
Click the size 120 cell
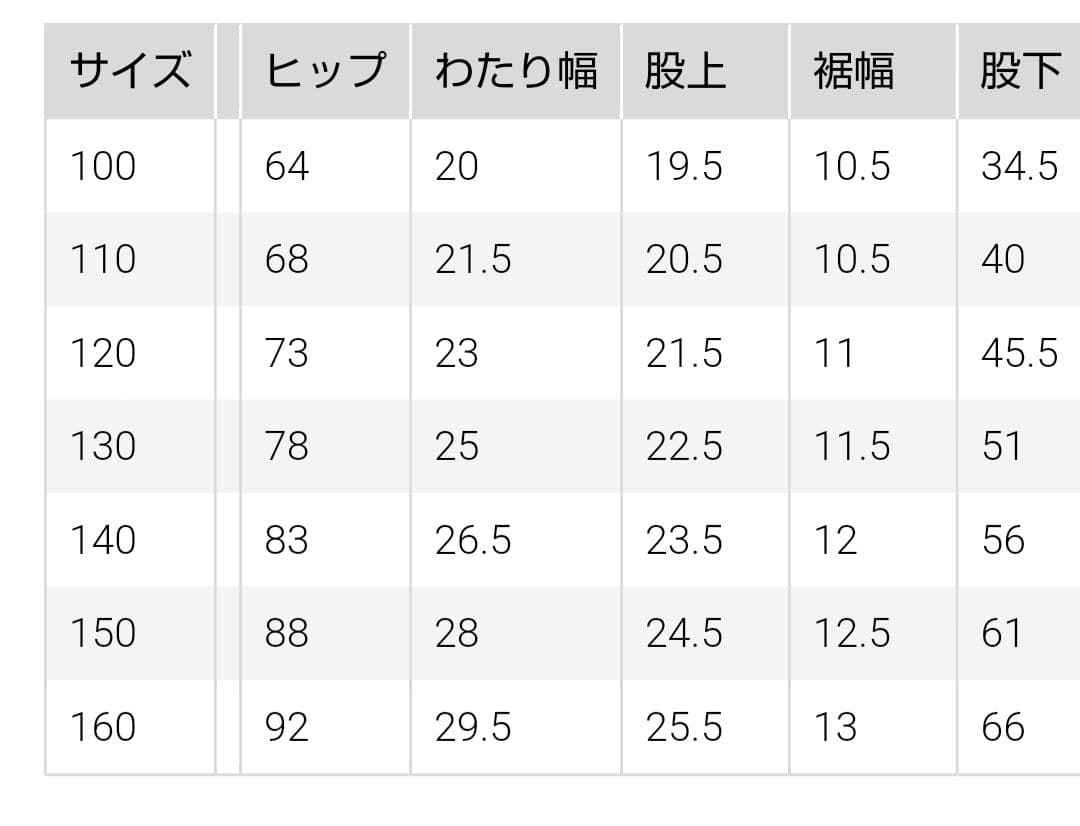click(102, 353)
